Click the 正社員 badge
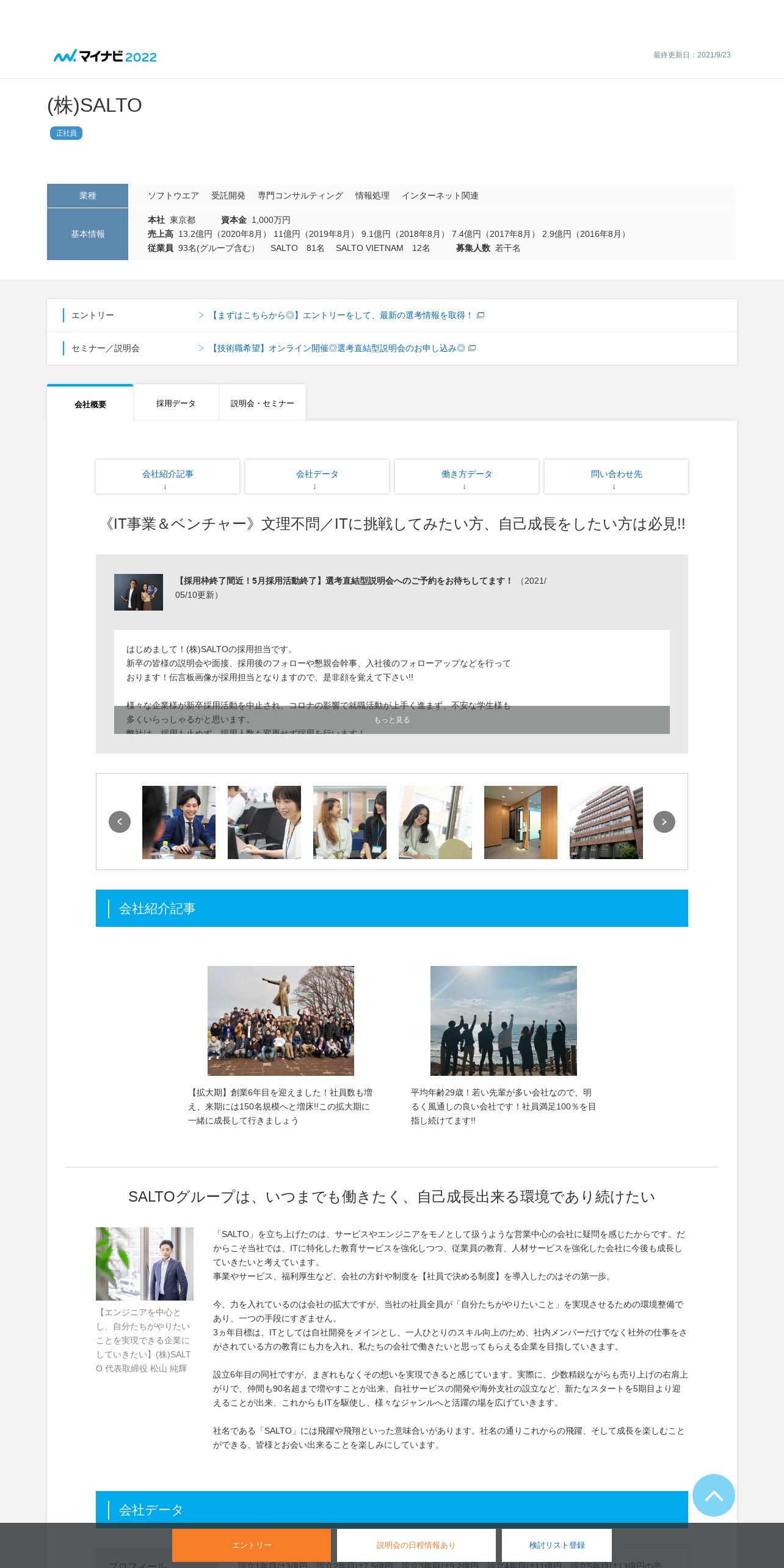 pyautogui.click(x=66, y=133)
